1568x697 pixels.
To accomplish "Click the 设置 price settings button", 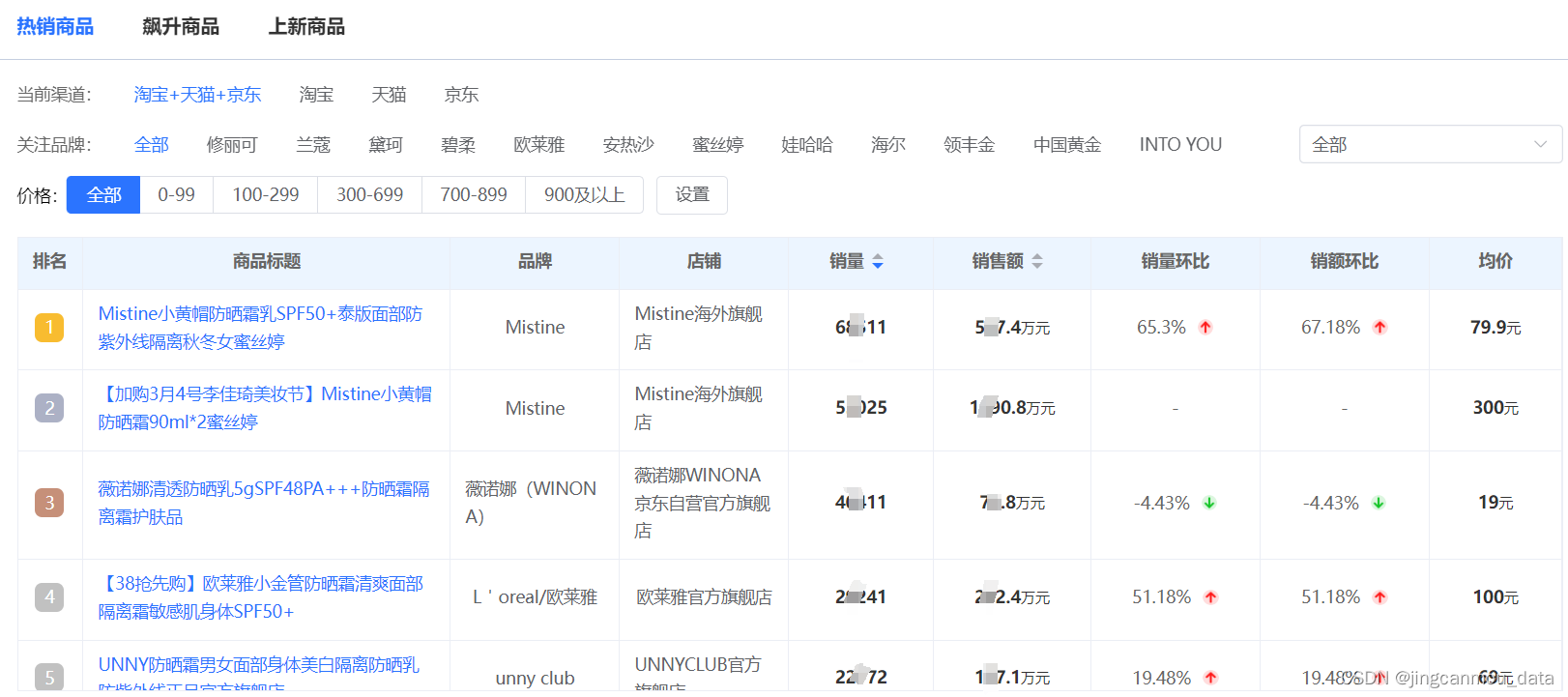I will [692, 195].
